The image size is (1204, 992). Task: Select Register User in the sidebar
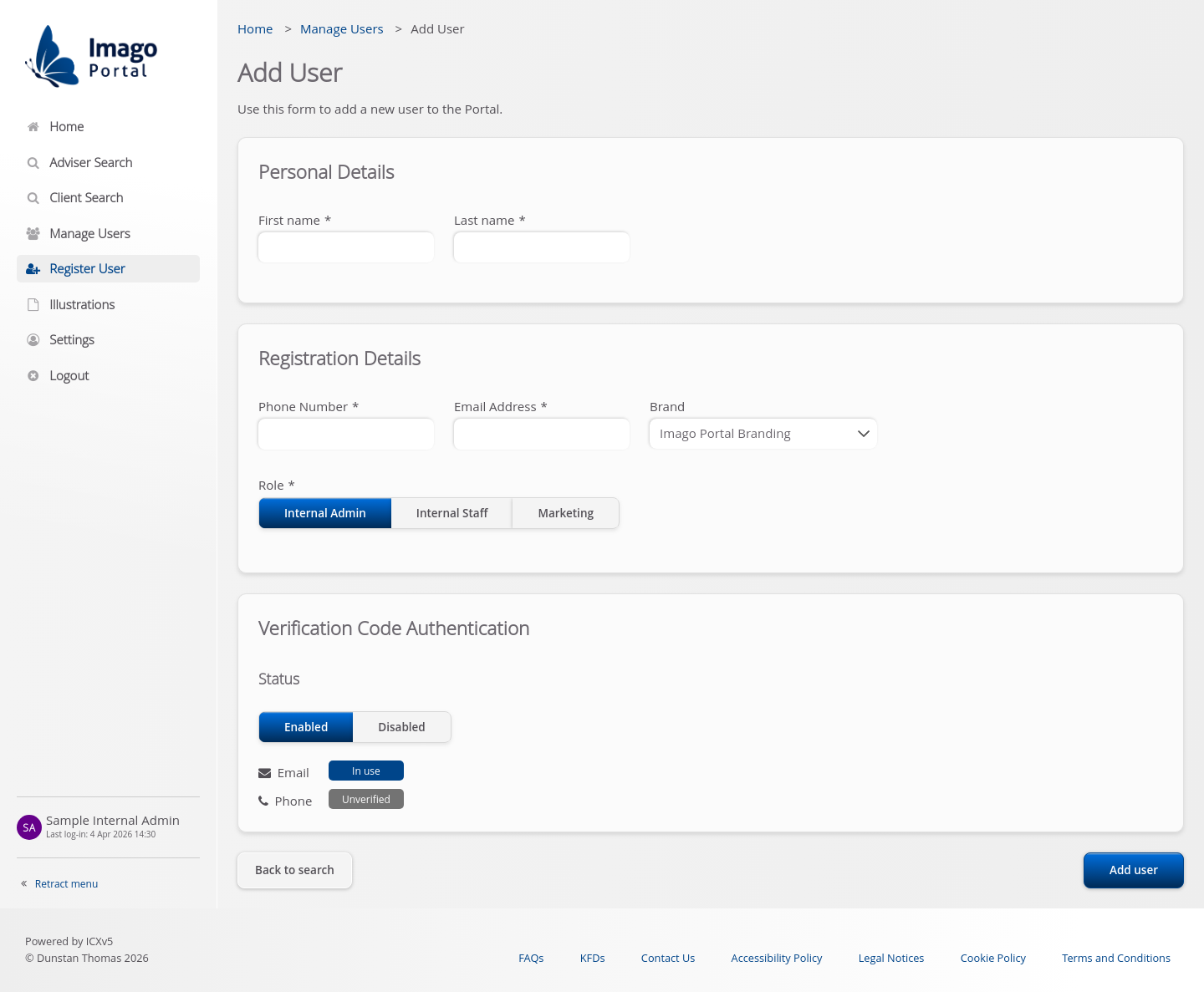(108, 269)
